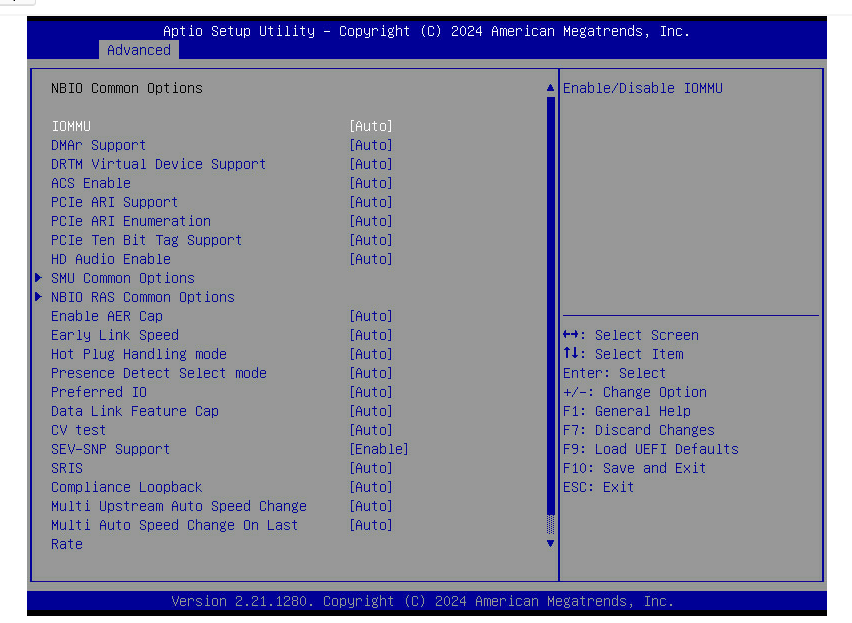
Task: Expand SMU Common Options submenu
Action: tap(122, 278)
